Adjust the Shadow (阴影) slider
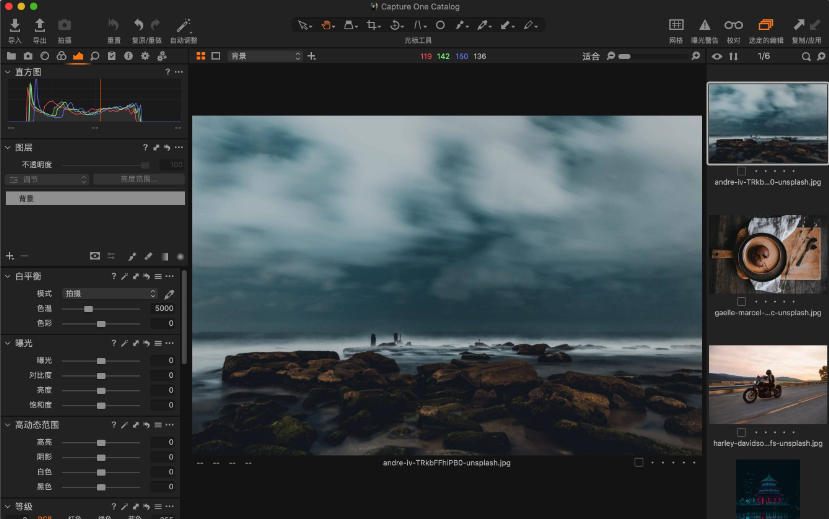Image resolution: width=829 pixels, height=519 pixels. pyautogui.click(x=101, y=457)
